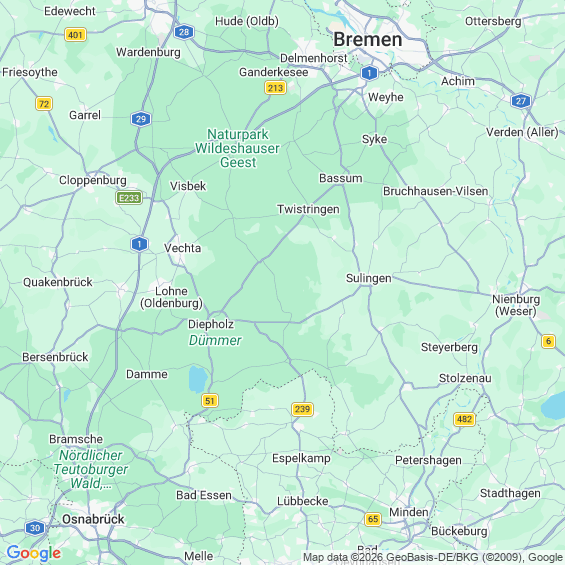Select the Nienburg (Weser) town label

[516, 305]
